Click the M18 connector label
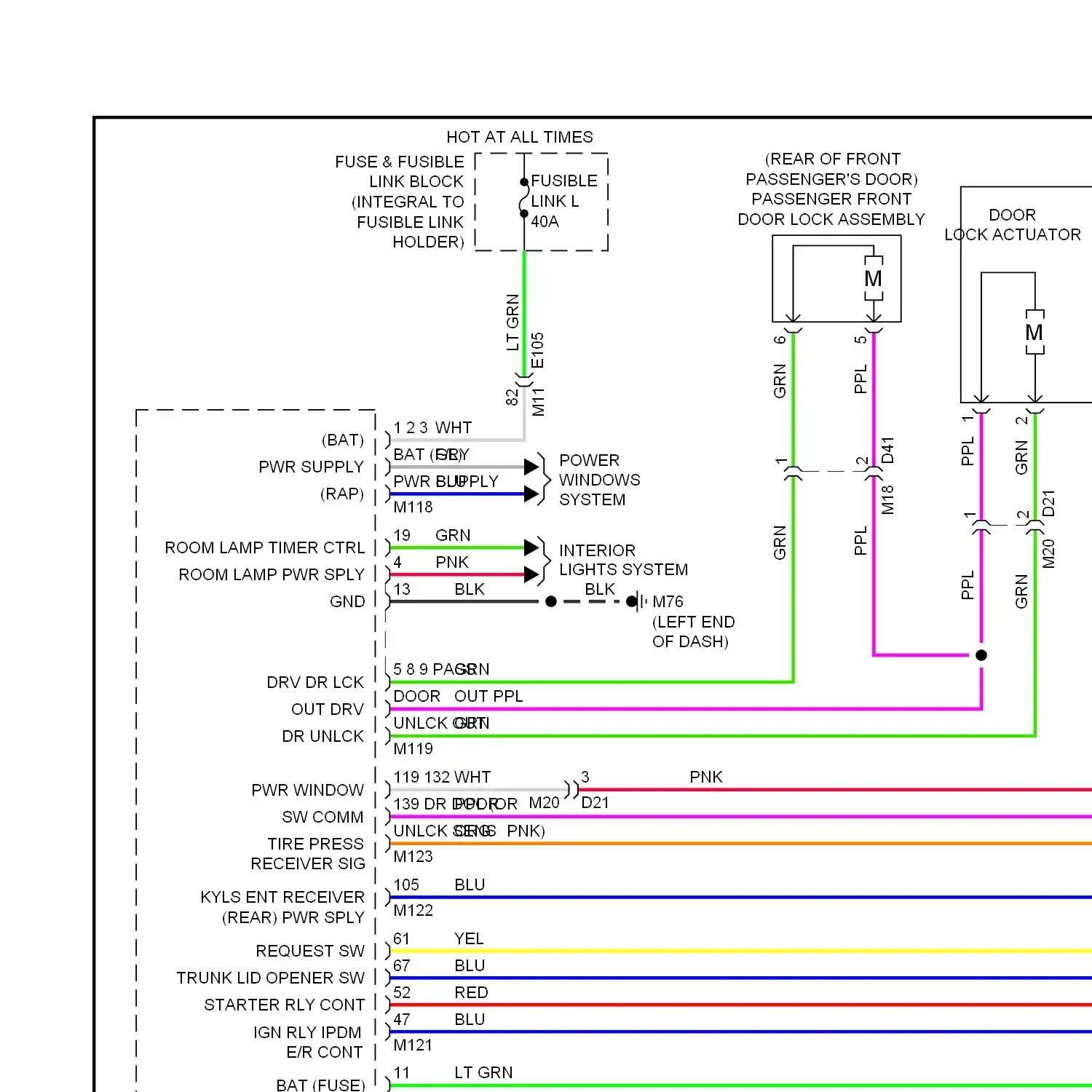This screenshot has width=1092, height=1092. [x=887, y=499]
